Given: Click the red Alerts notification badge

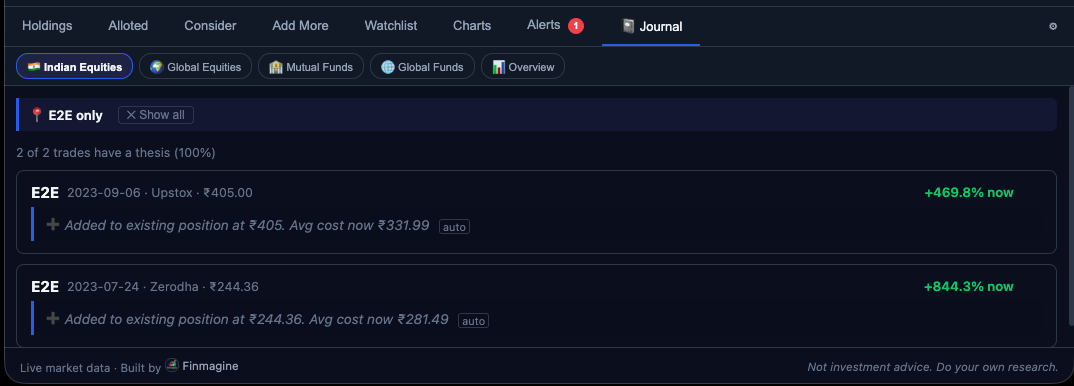Looking at the screenshot, I should click(576, 26).
